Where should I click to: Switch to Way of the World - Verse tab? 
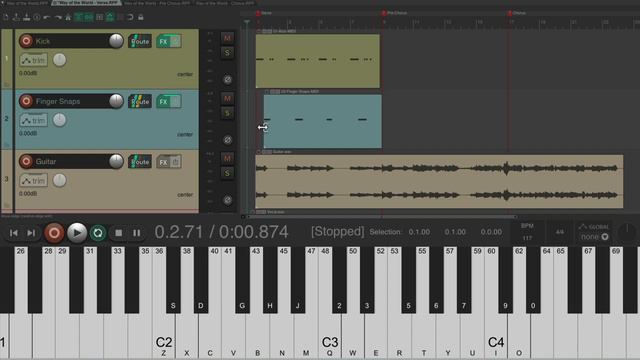pos(87,3)
